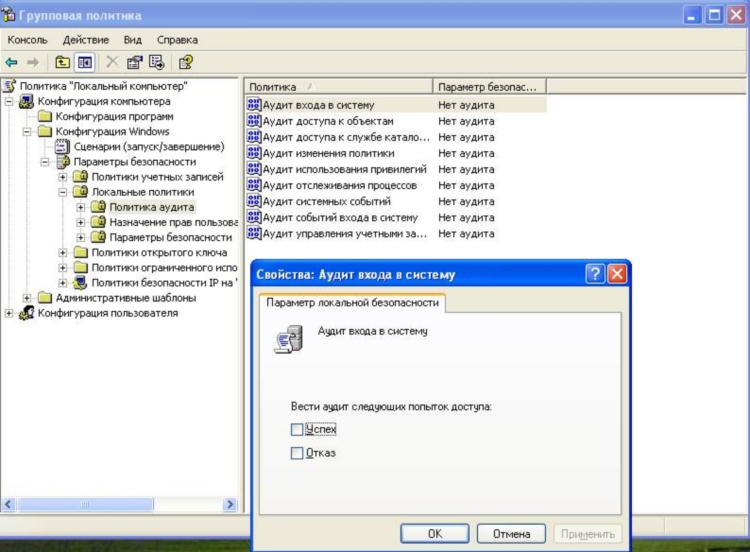The image size is (750, 552).
Task: Enable the 'Отказ' checkbox
Action: pos(296,453)
